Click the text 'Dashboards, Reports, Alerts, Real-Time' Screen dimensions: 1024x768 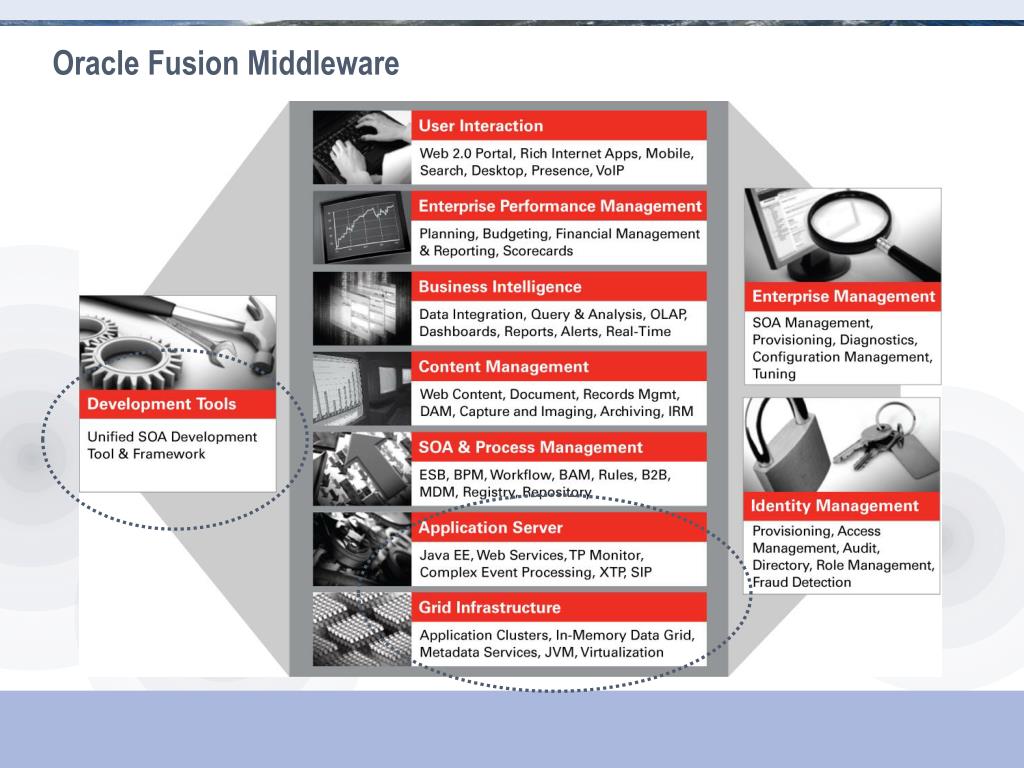545,331
